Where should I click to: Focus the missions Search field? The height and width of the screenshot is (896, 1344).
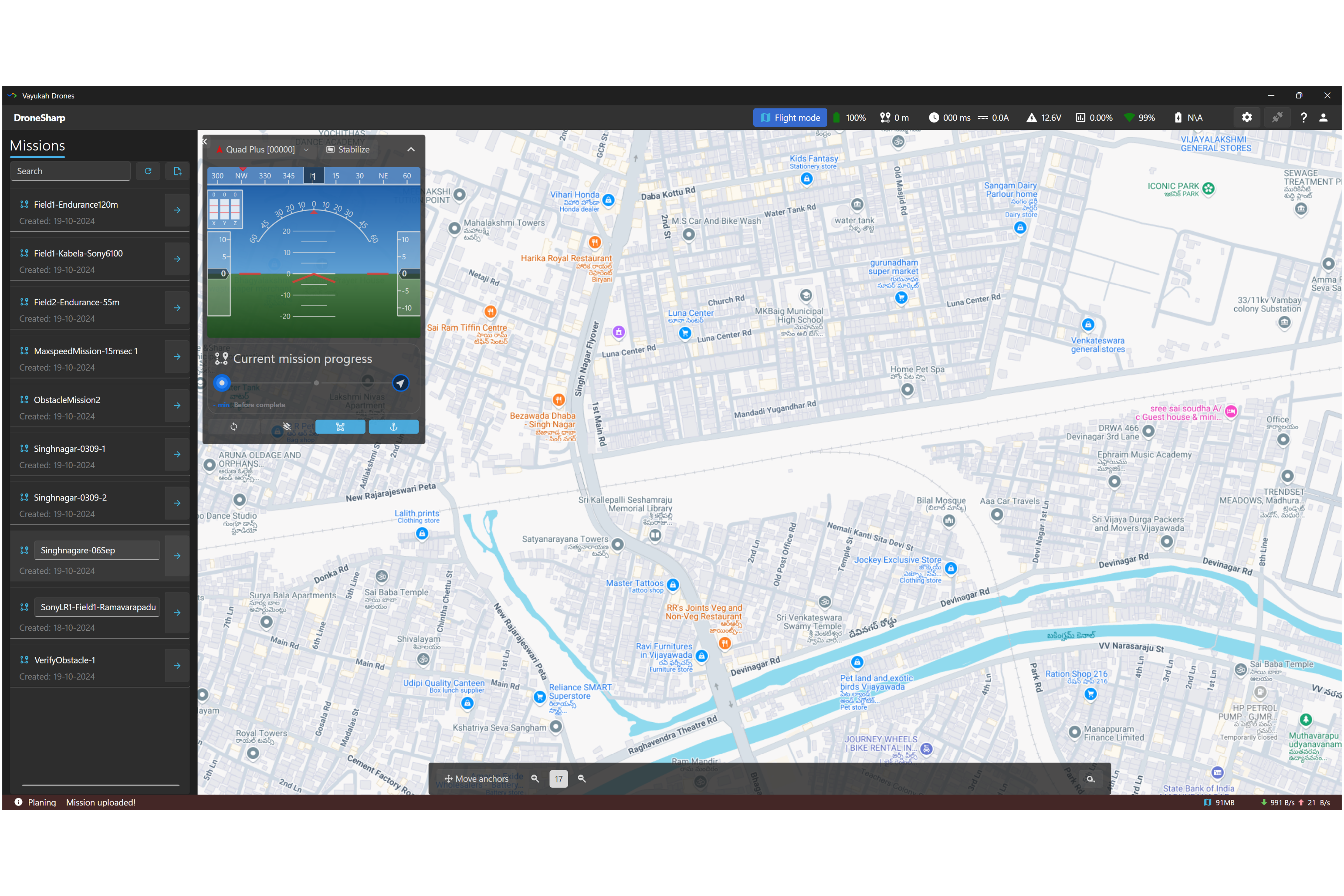tap(70, 171)
